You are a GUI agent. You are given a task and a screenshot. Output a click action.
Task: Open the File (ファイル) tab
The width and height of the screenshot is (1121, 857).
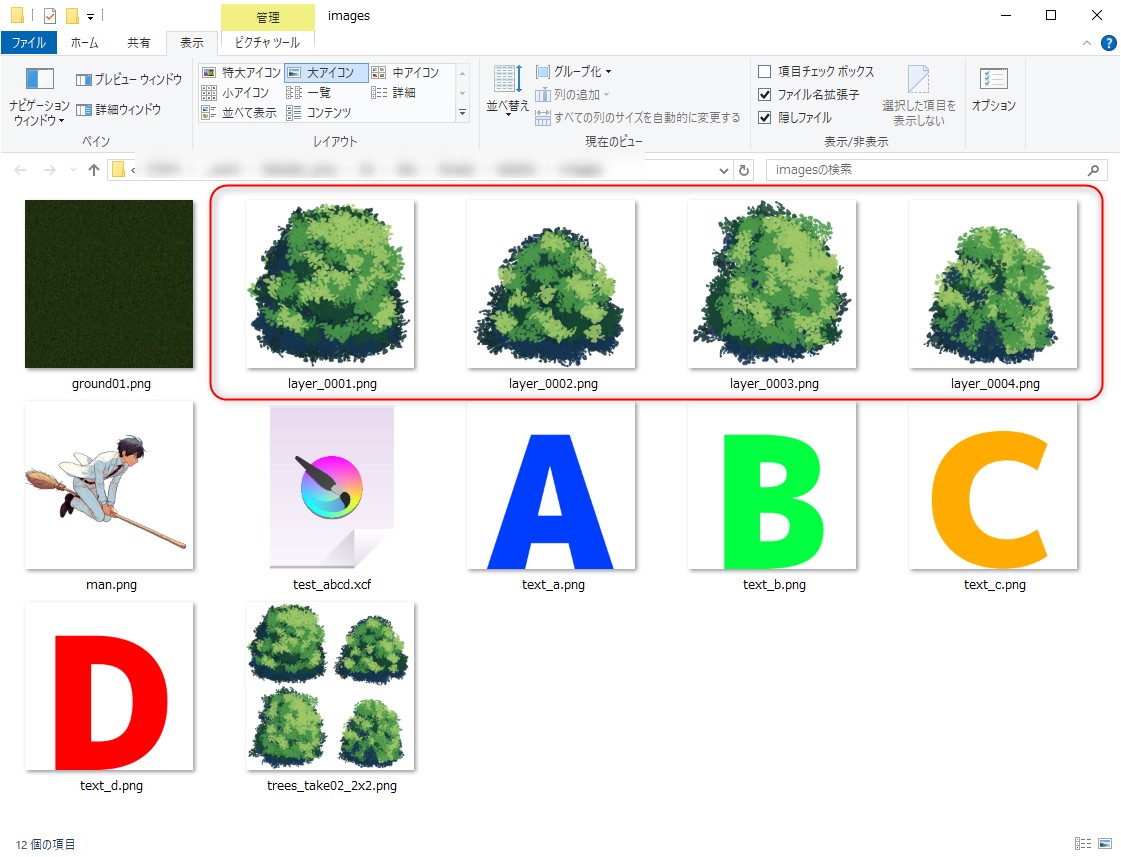click(28, 43)
